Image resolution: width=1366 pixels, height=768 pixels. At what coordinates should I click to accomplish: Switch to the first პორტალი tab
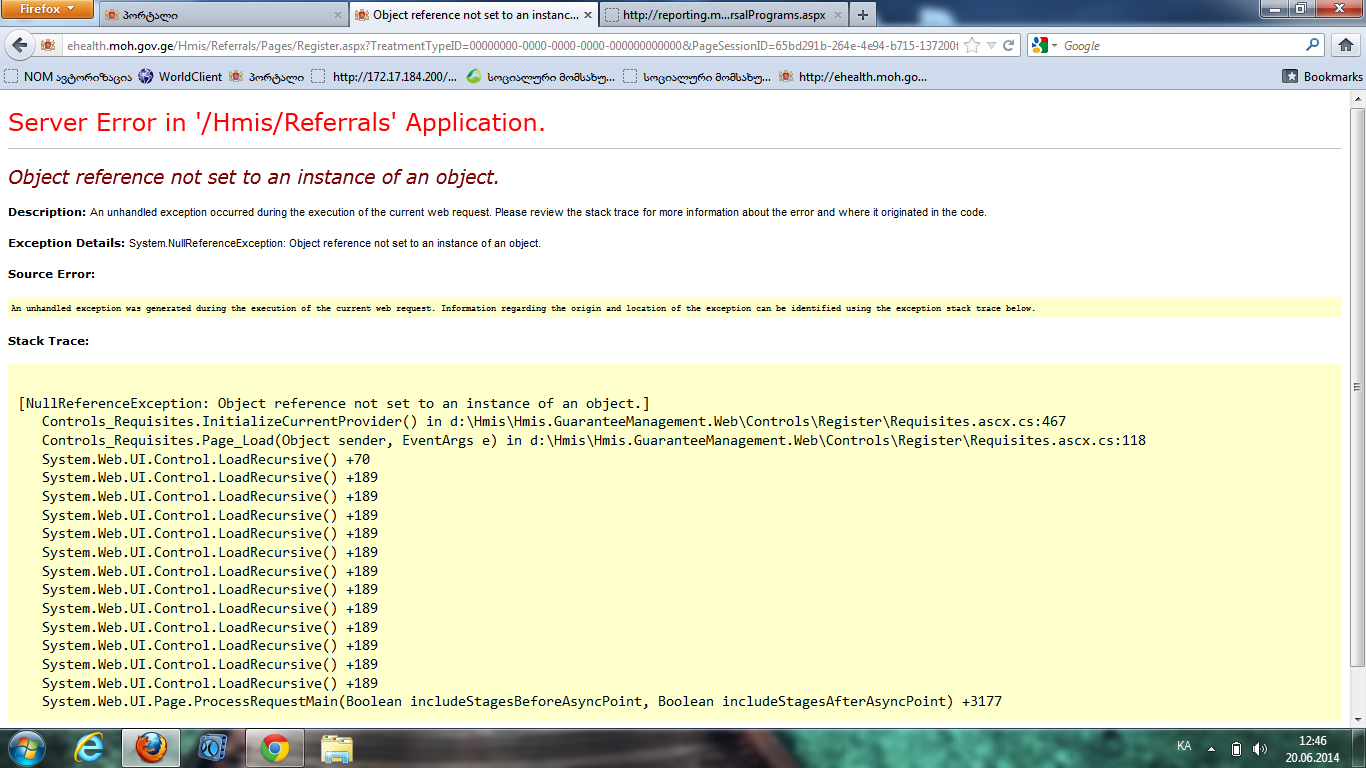point(220,15)
